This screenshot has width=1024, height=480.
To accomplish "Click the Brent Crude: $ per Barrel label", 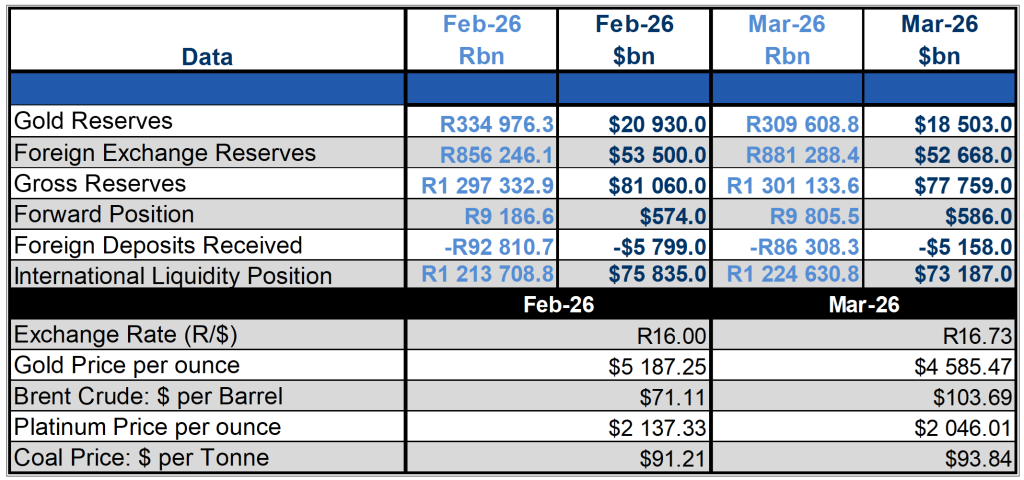I will point(148,396).
